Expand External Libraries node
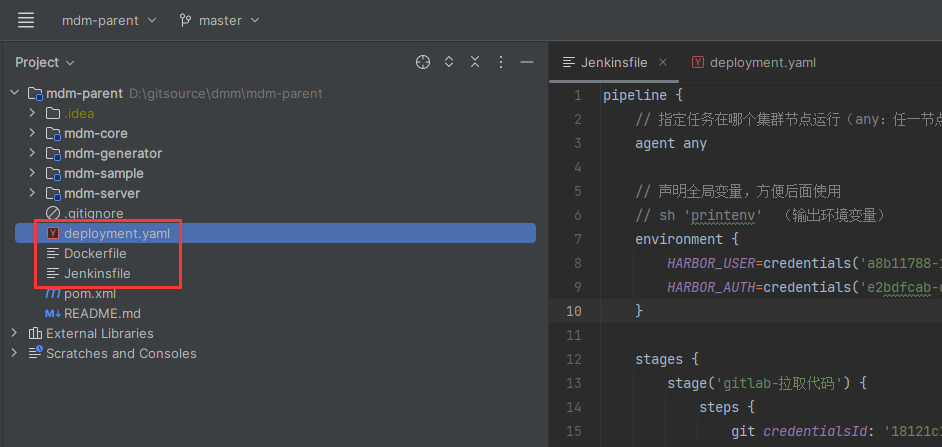This screenshot has width=942, height=447. click(x=14, y=333)
